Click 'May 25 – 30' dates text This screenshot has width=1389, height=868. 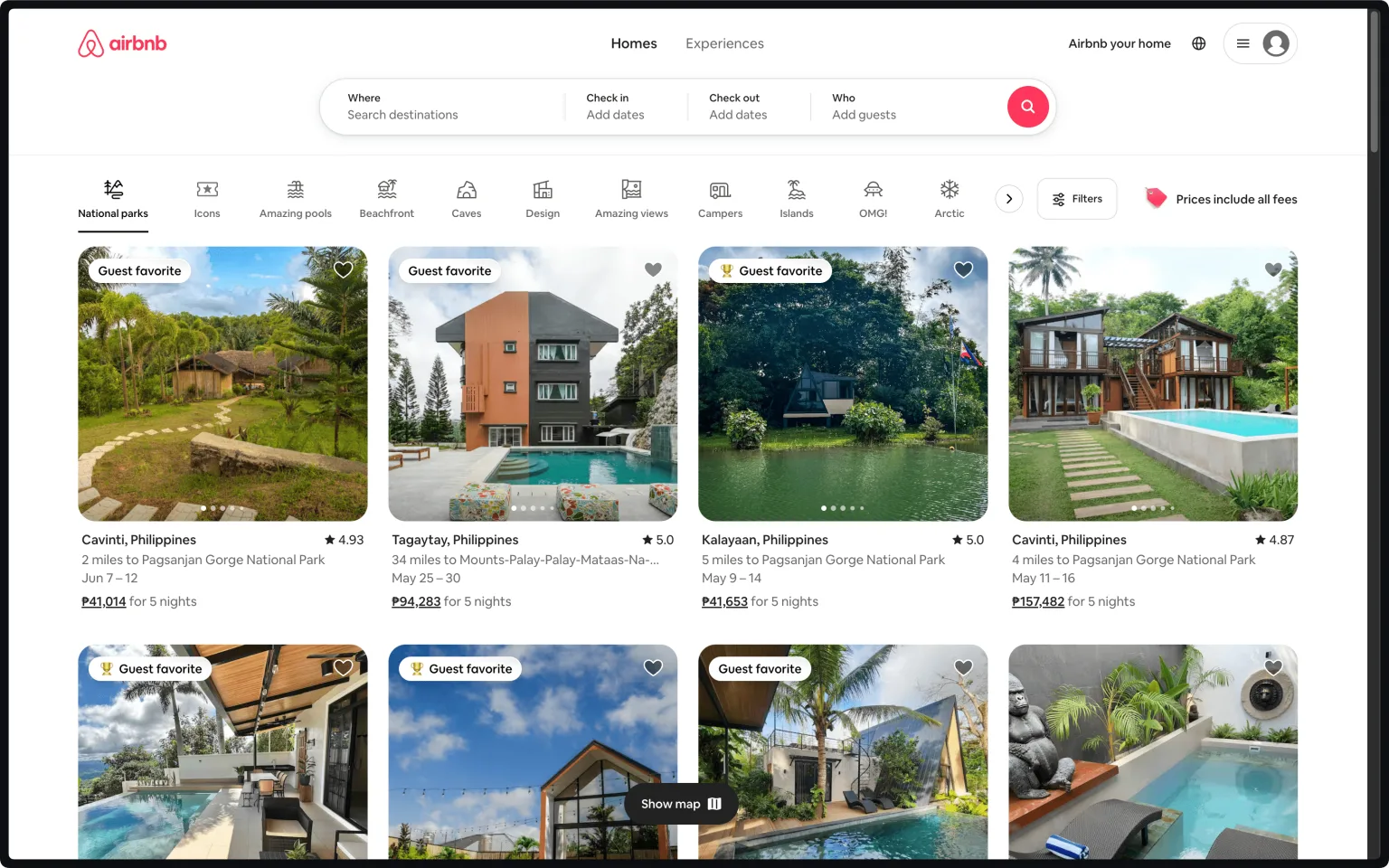point(426,578)
